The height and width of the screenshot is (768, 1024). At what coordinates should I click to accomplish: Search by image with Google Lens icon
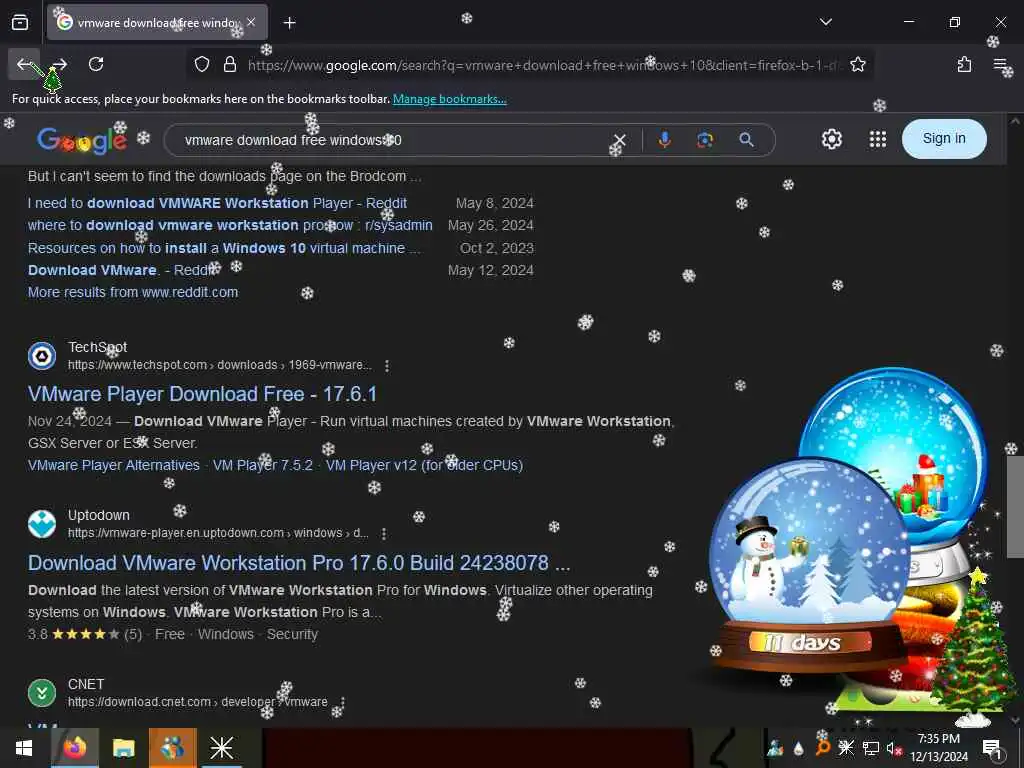(705, 140)
